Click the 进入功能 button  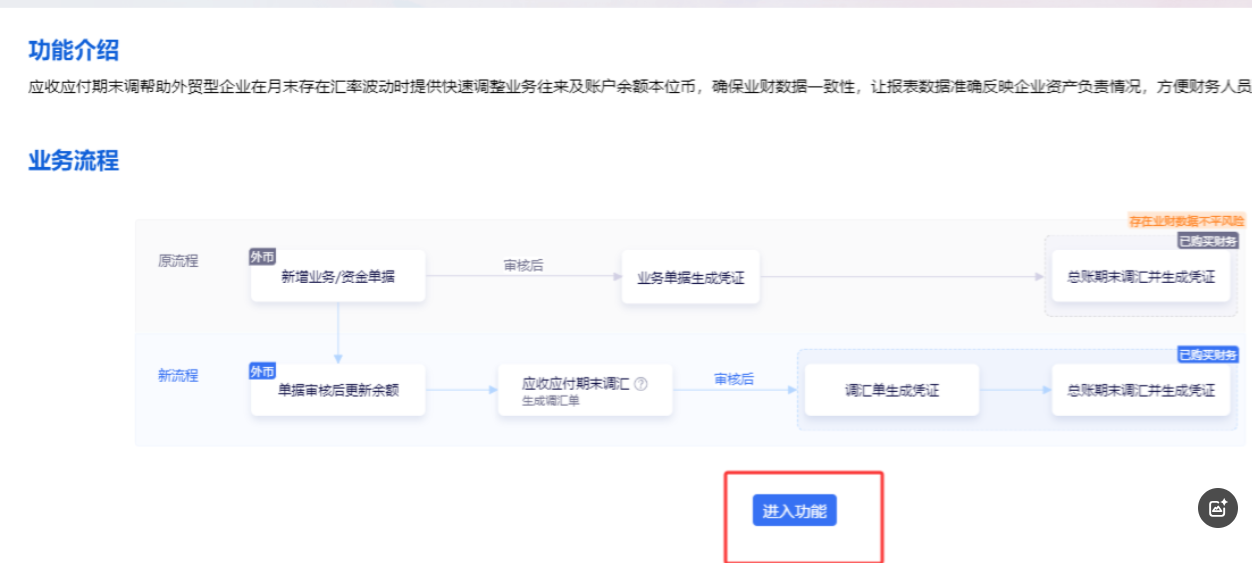tap(794, 511)
